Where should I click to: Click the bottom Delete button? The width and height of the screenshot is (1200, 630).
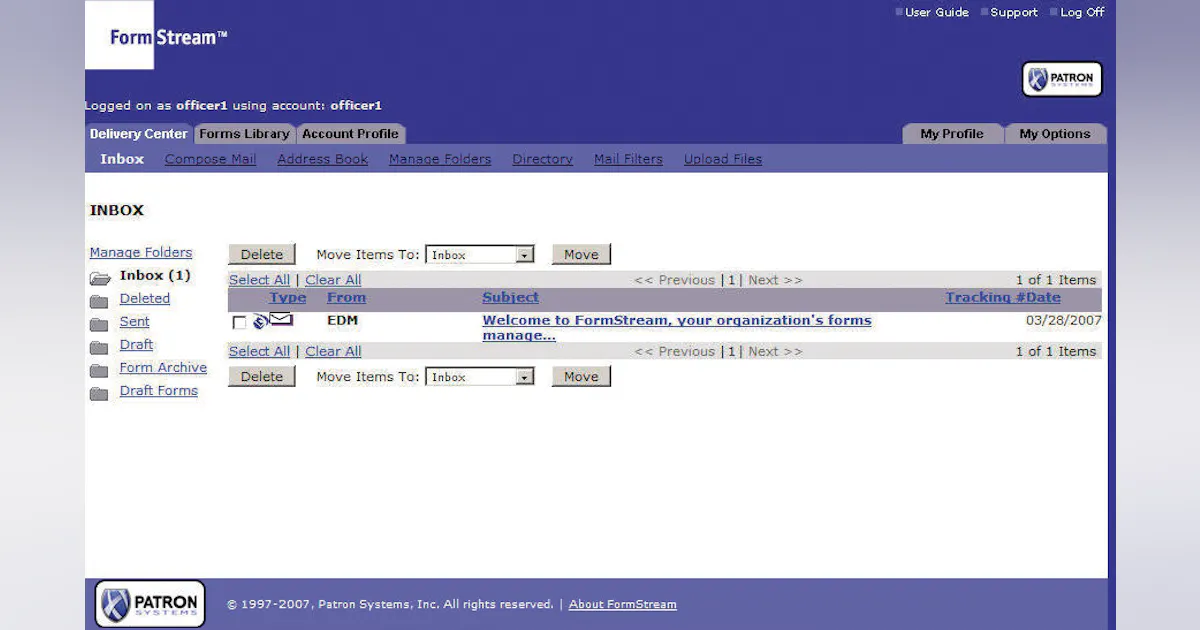[x=262, y=377]
